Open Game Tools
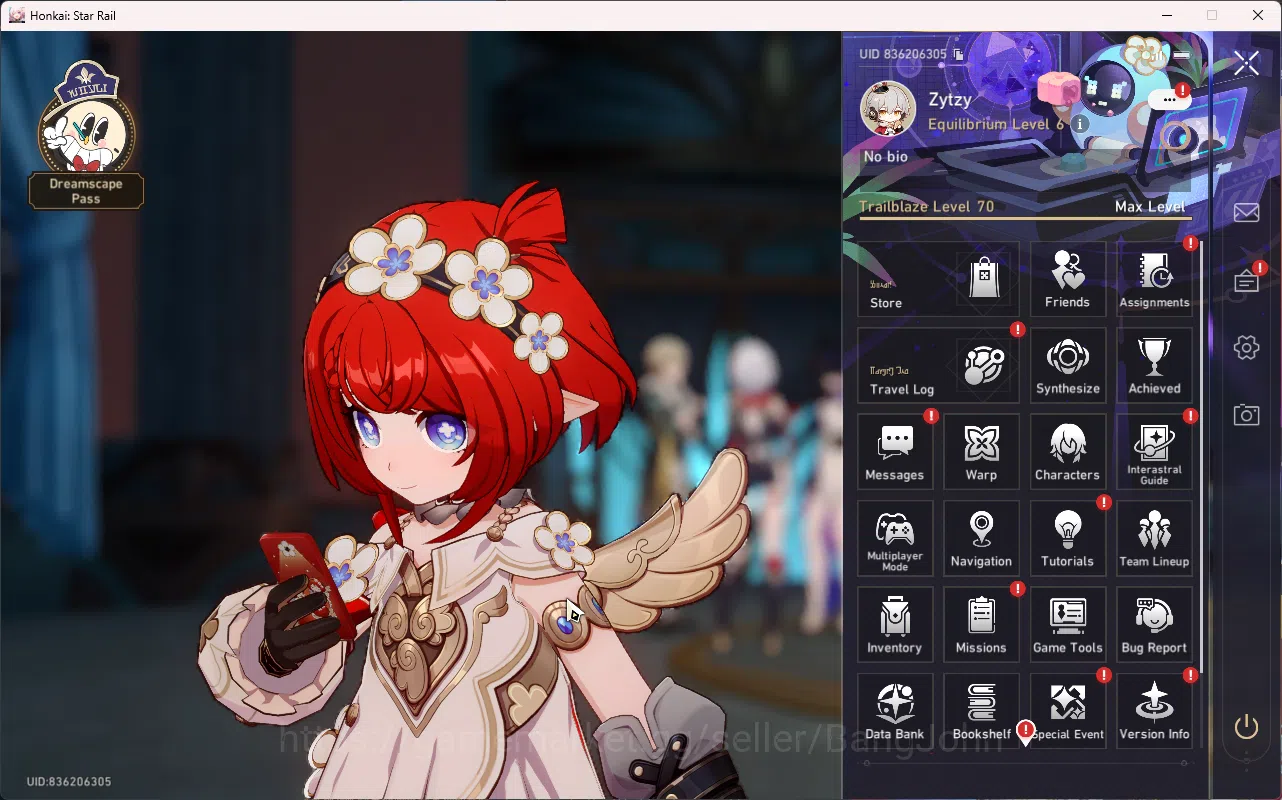1282x800 pixels. [x=1068, y=625]
